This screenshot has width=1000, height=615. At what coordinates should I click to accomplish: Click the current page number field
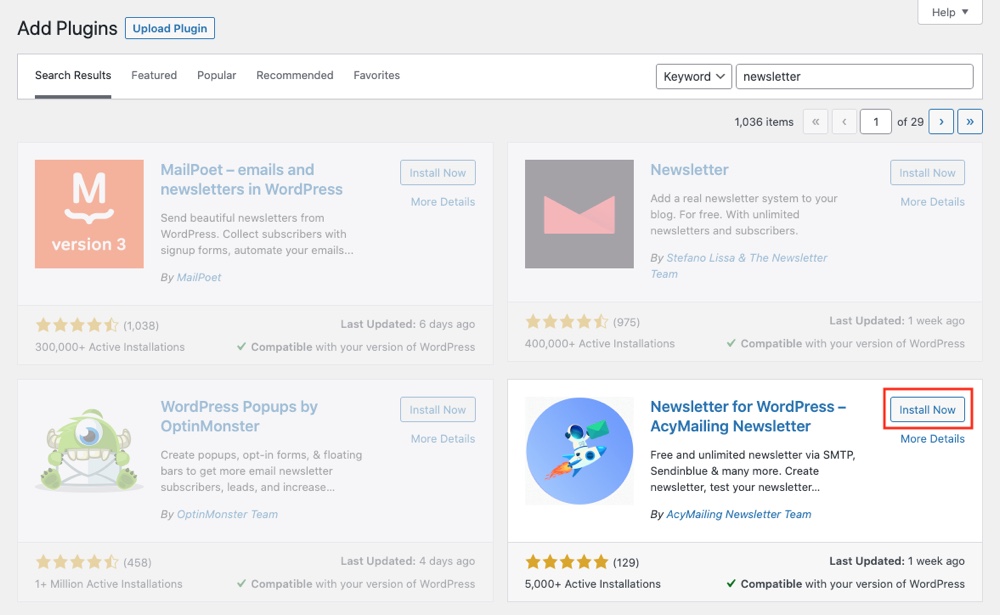tap(876, 122)
